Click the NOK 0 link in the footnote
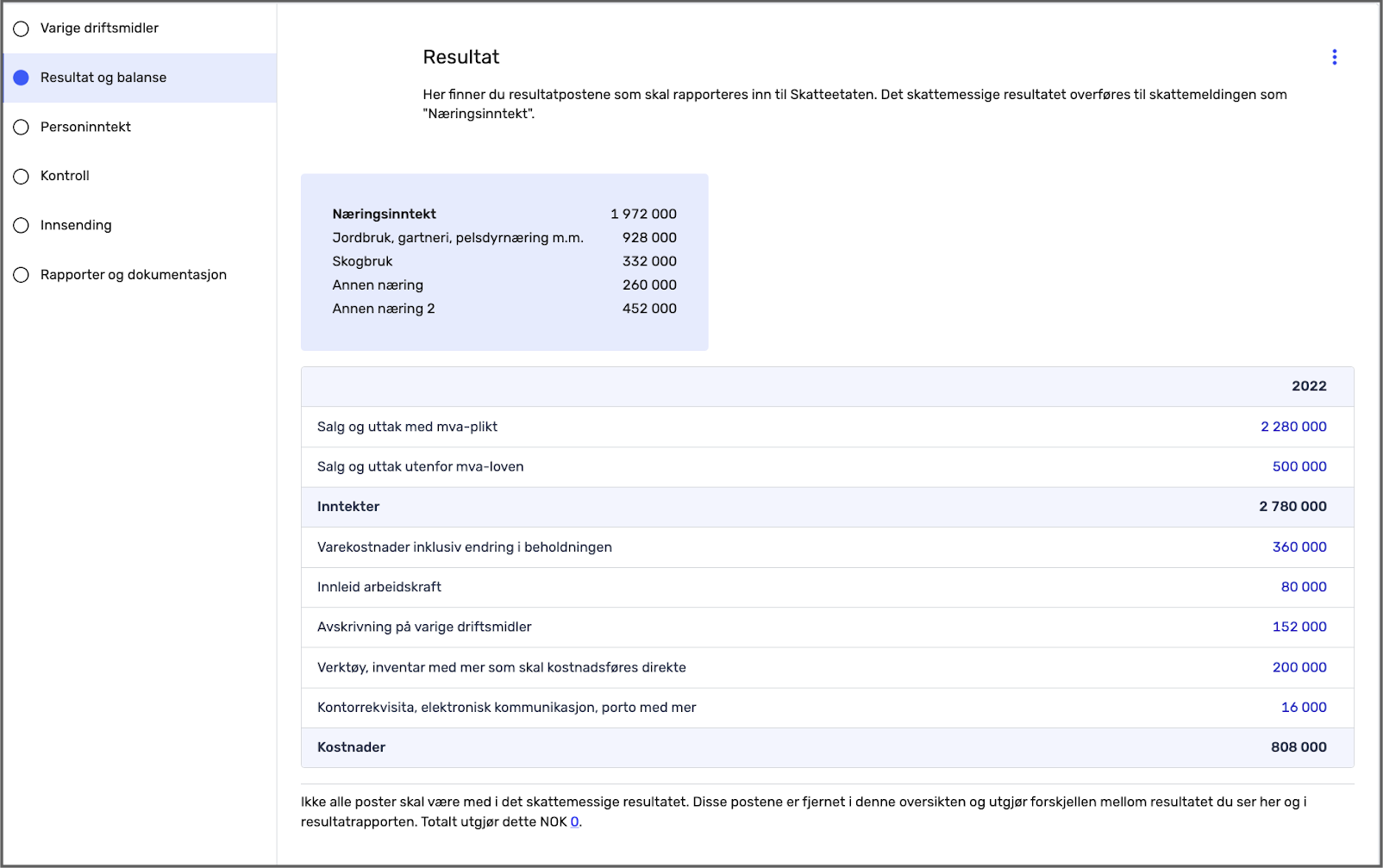1383x868 pixels. coord(574,822)
